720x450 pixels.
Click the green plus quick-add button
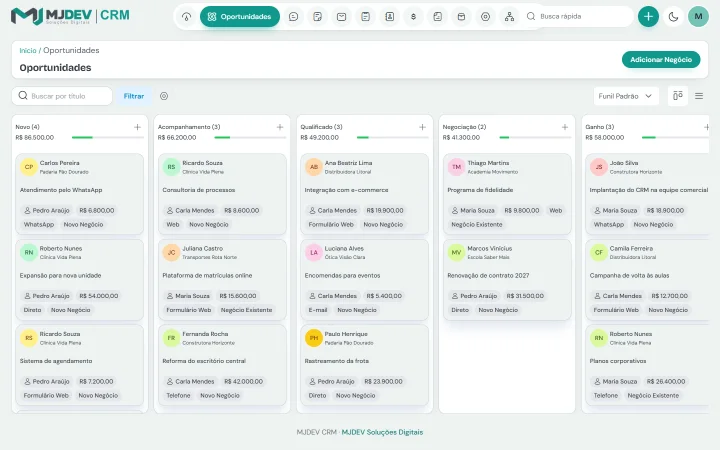tap(648, 17)
